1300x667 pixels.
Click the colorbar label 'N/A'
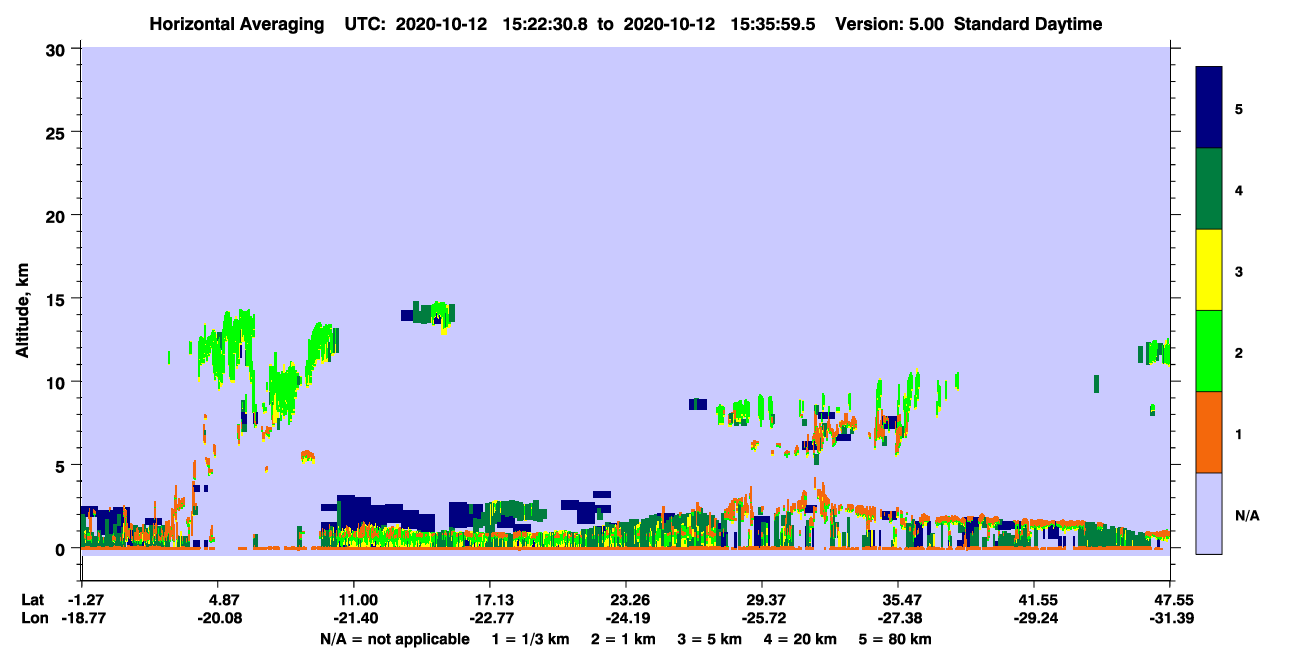(x=1247, y=516)
